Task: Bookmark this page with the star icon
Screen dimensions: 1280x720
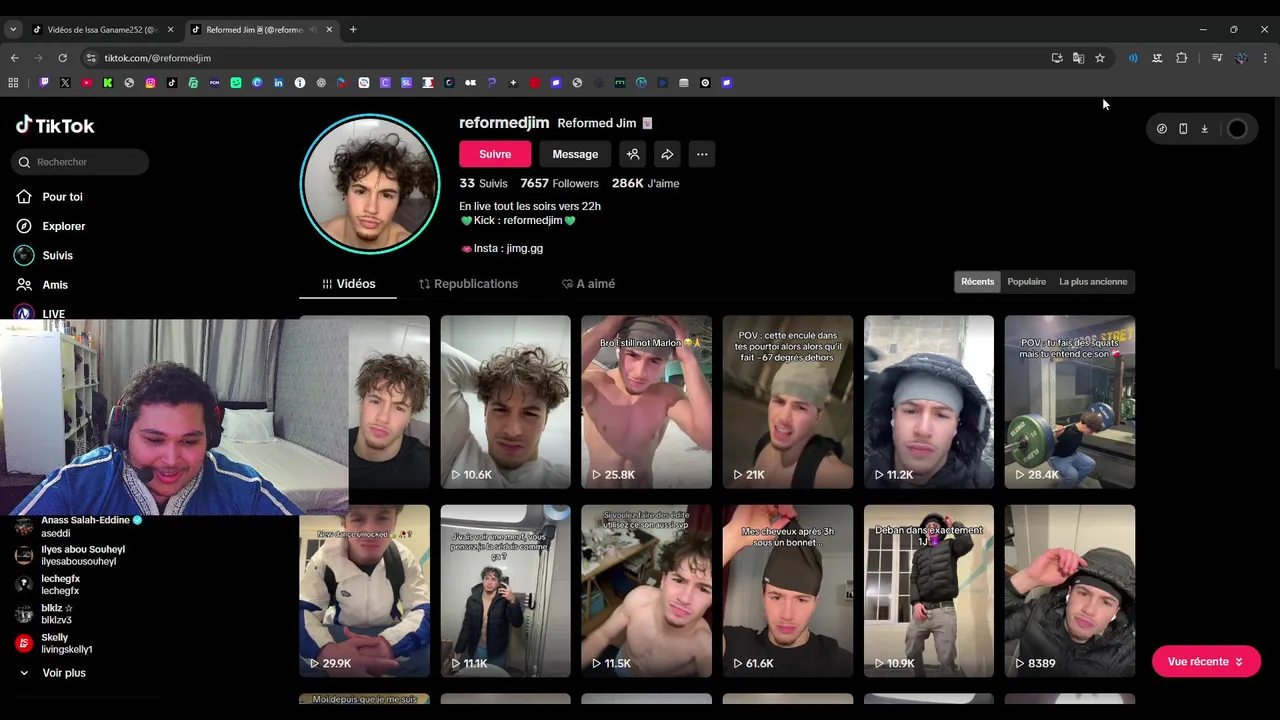Action: (x=1100, y=58)
